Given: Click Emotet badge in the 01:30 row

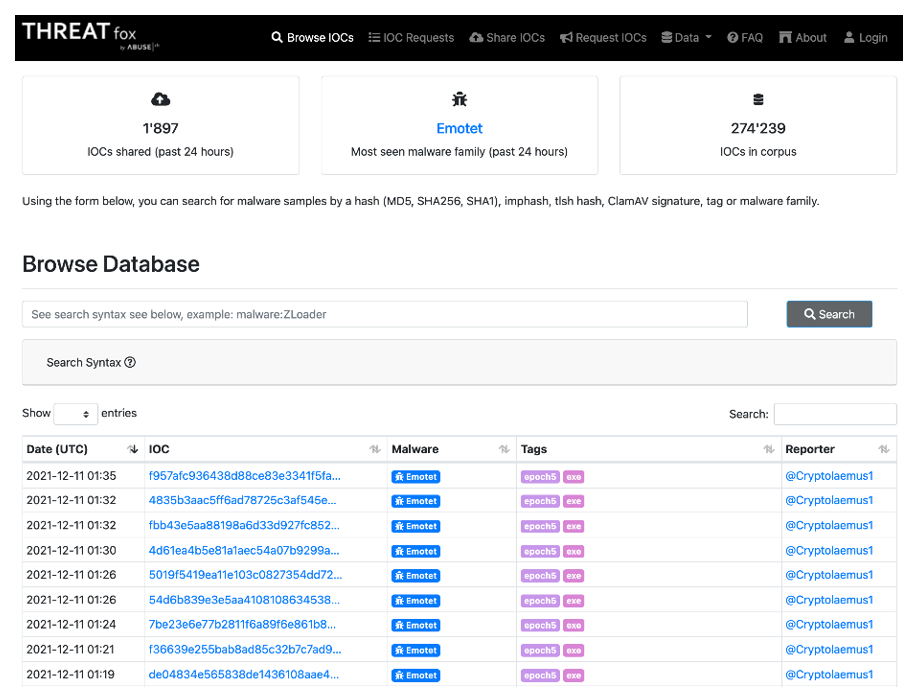Looking at the screenshot, I should (416, 551).
